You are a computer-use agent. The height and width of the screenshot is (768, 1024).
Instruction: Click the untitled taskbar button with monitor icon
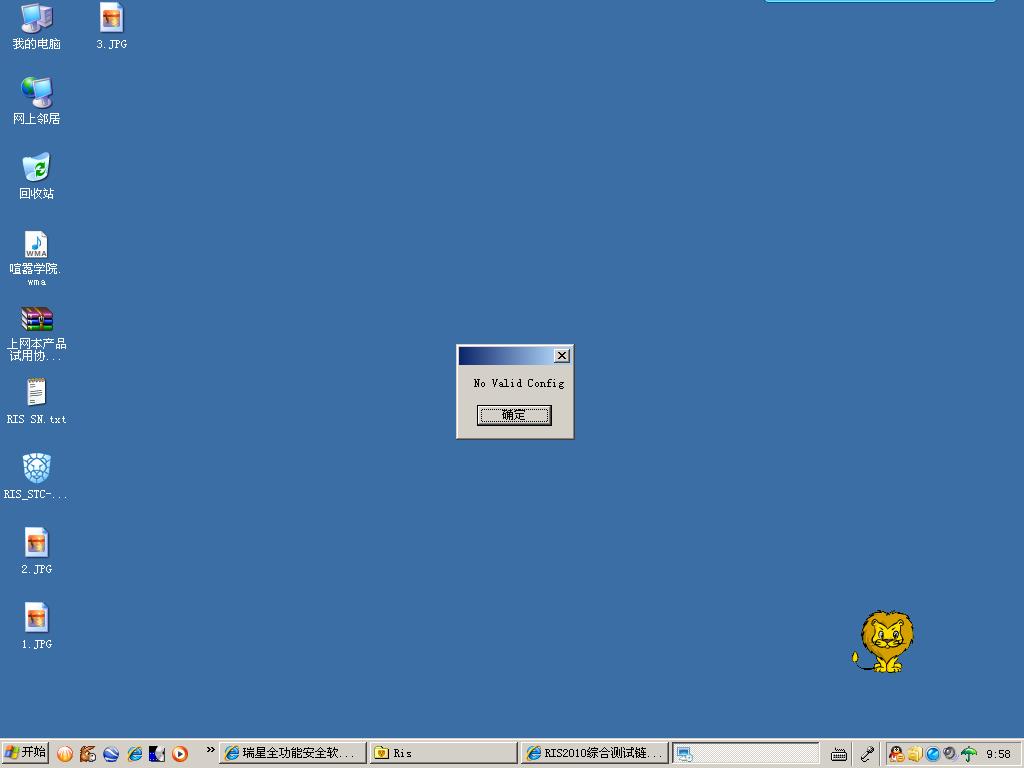pyautogui.click(x=745, y=753)
